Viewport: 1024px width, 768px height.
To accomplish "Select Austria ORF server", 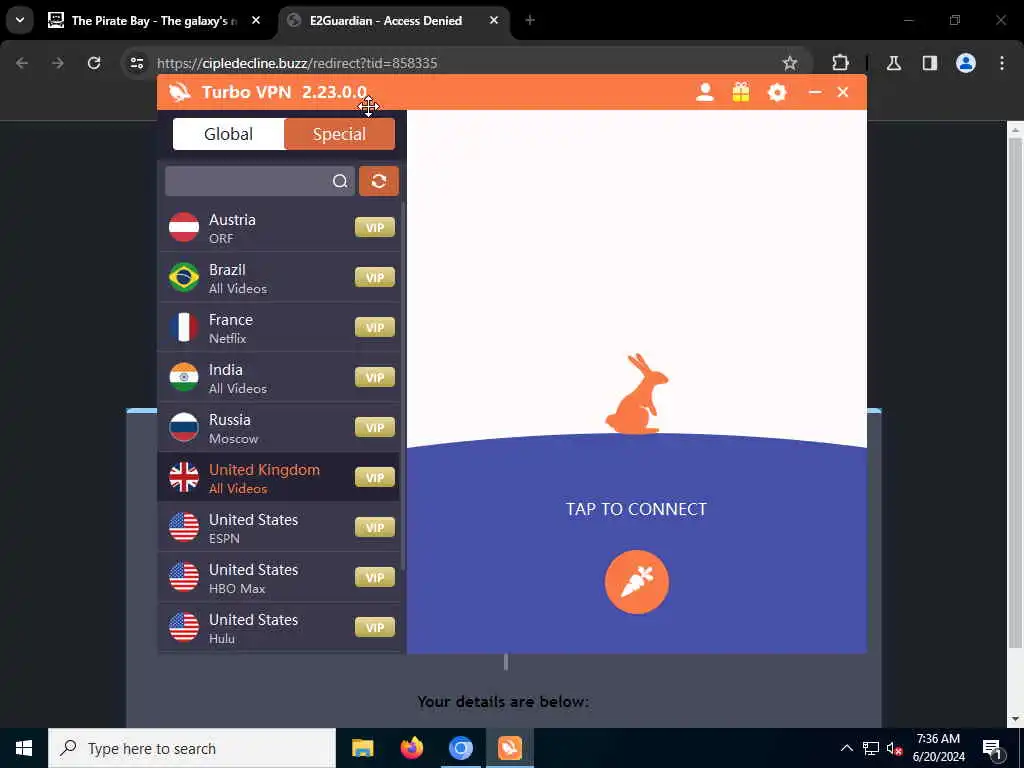I will pyautogui.click(x=280, y=228).
